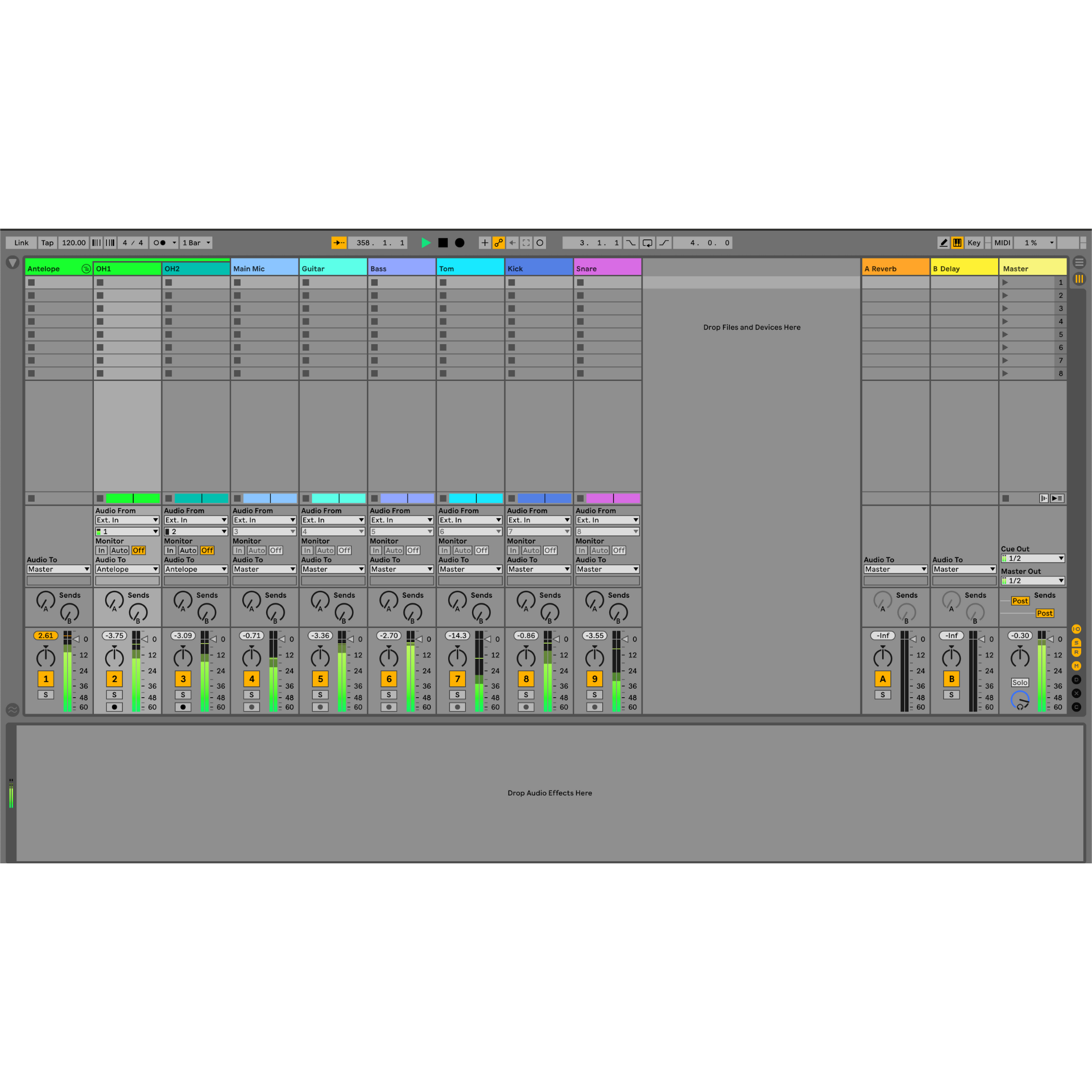Select the A Reverb return track header

coord(895,268)
